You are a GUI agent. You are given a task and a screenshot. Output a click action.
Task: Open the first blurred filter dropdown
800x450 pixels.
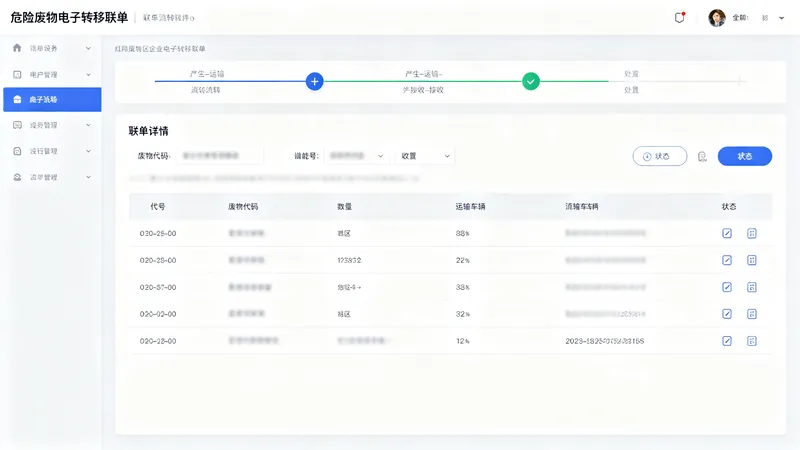356,156
